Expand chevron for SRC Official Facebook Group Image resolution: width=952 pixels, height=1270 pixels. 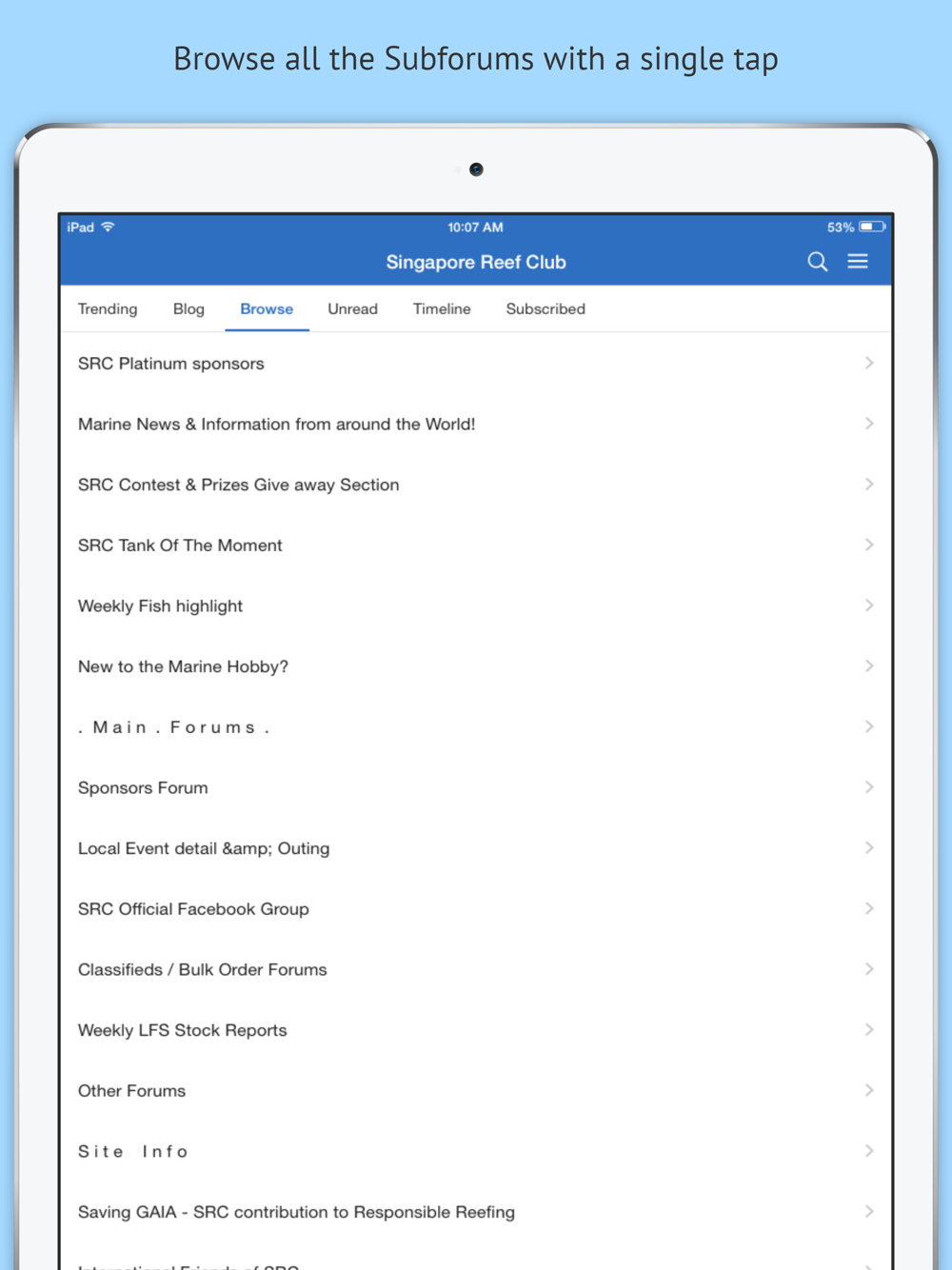pos(869,908)
